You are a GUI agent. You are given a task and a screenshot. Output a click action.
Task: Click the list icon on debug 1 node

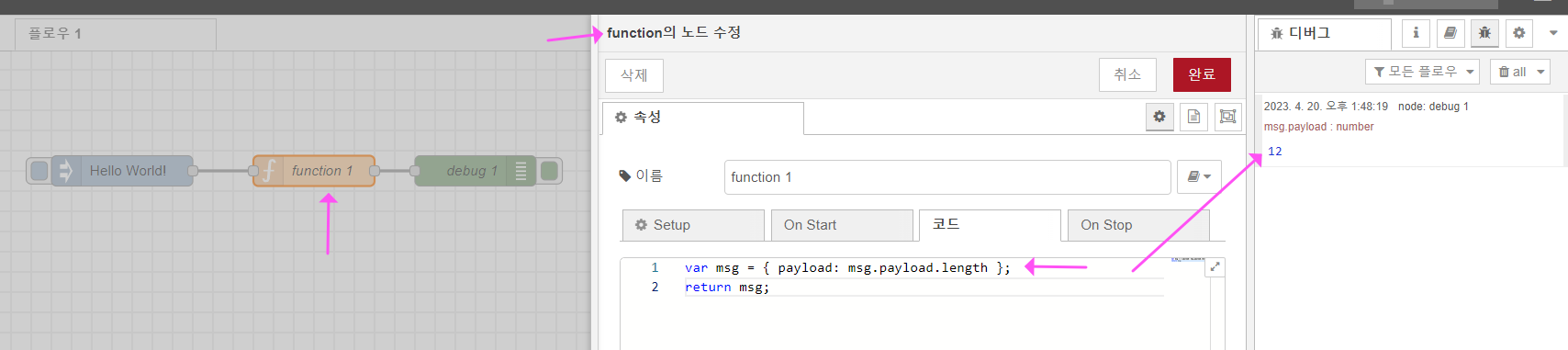[521, 171]
